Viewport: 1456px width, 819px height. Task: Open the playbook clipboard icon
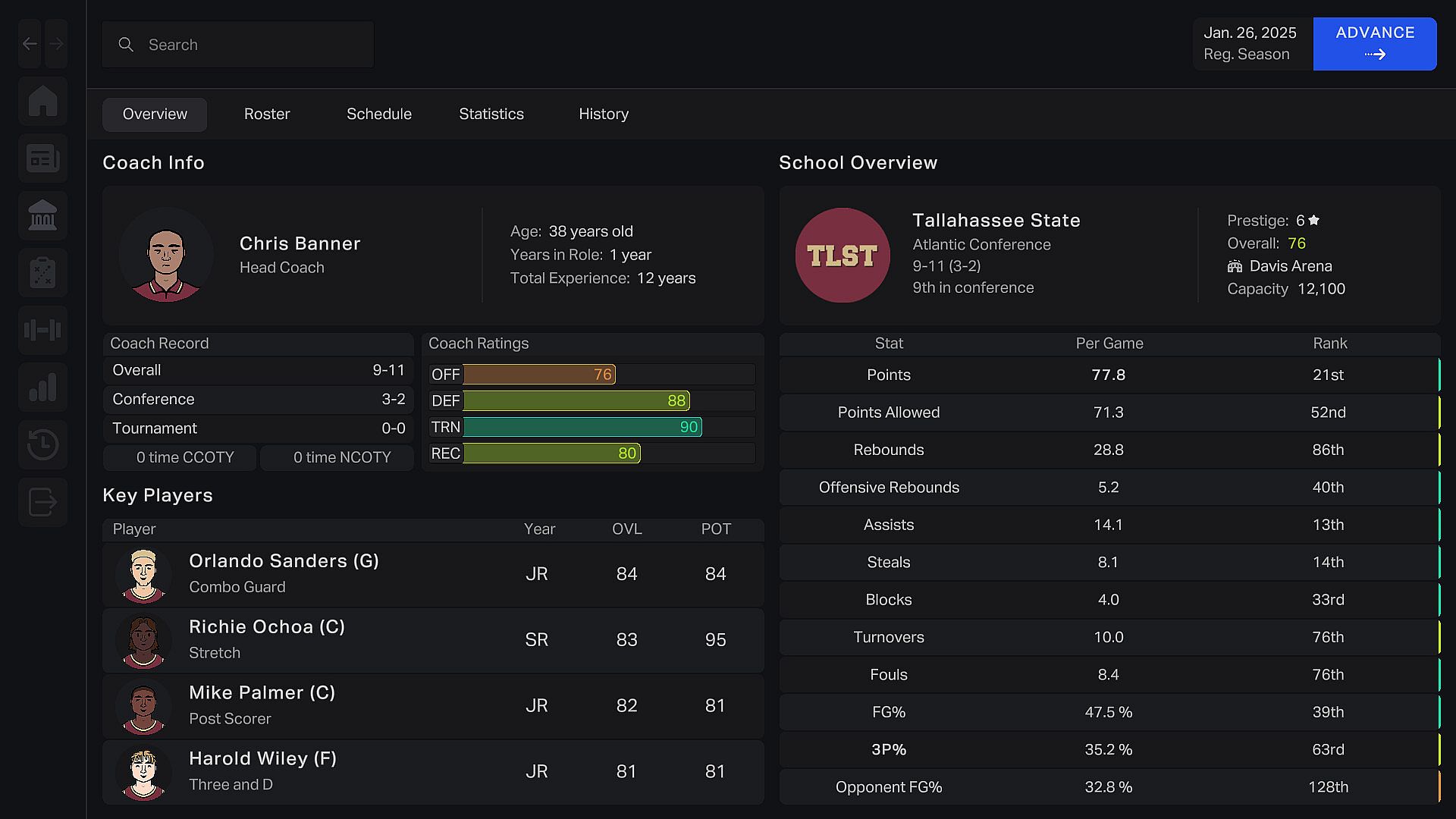click(x=43, y=273)
